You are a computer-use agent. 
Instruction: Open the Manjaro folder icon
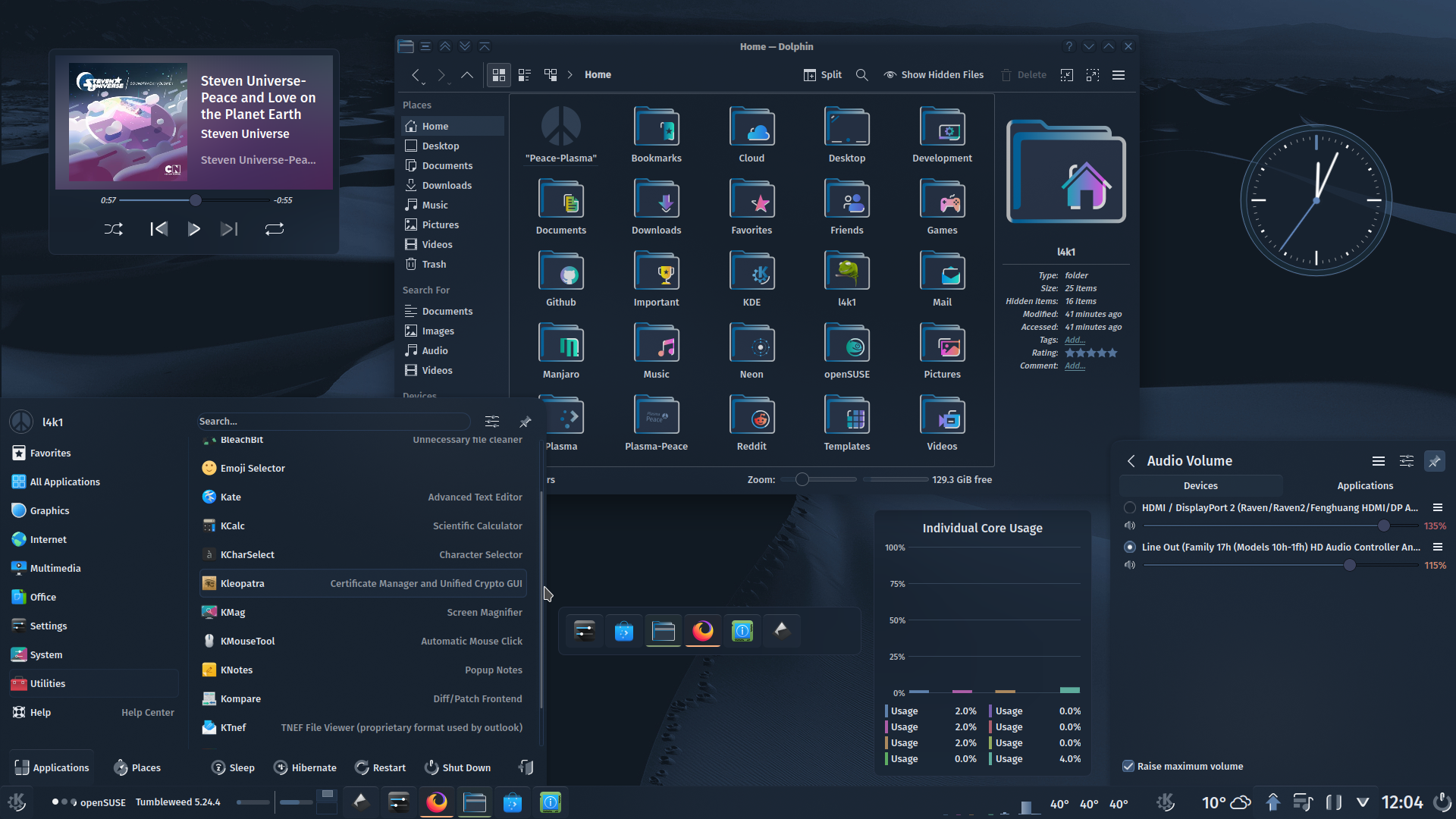click(561, 345)
